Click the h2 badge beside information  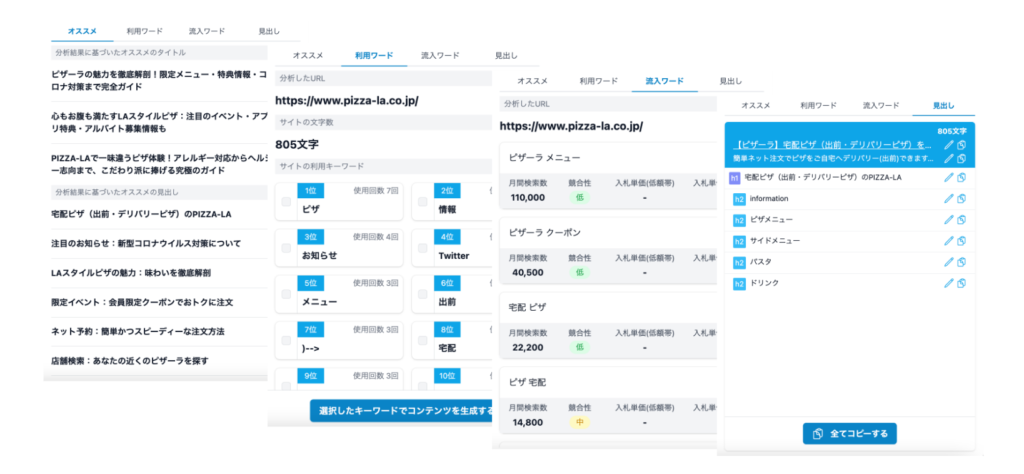pyautogui.click(x=739, y=199)
